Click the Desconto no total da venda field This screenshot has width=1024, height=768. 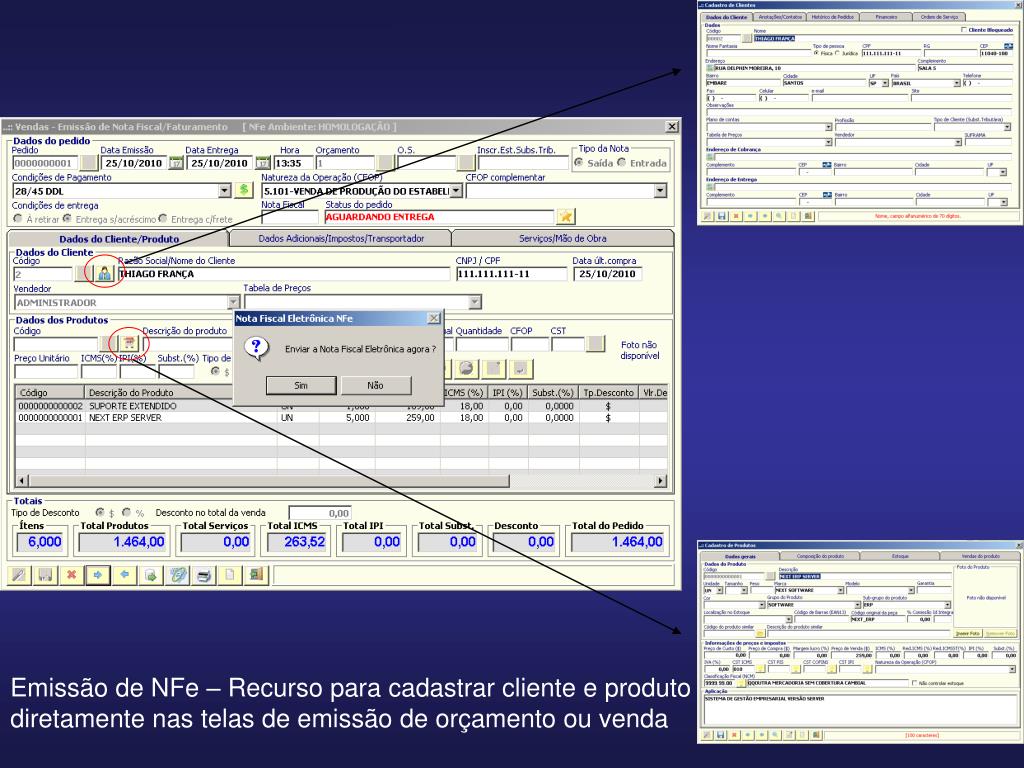320,513
